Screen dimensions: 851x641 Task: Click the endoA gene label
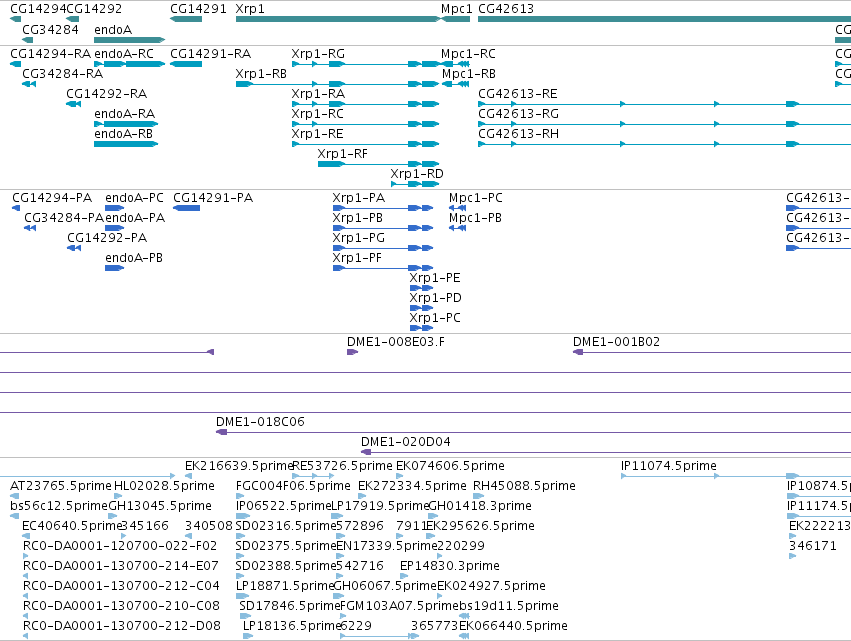(113, 29)
